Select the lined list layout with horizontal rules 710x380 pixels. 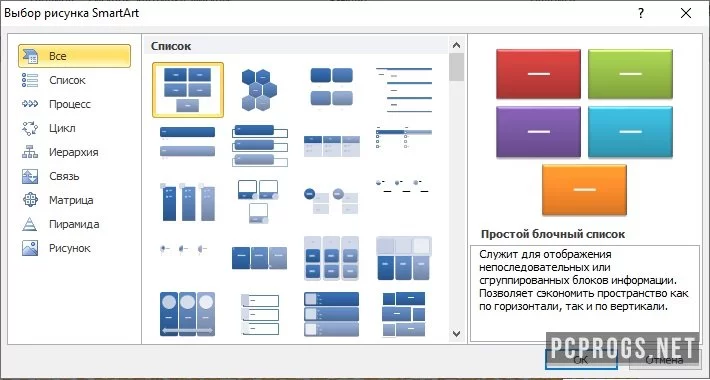click(x=403, y=90)
